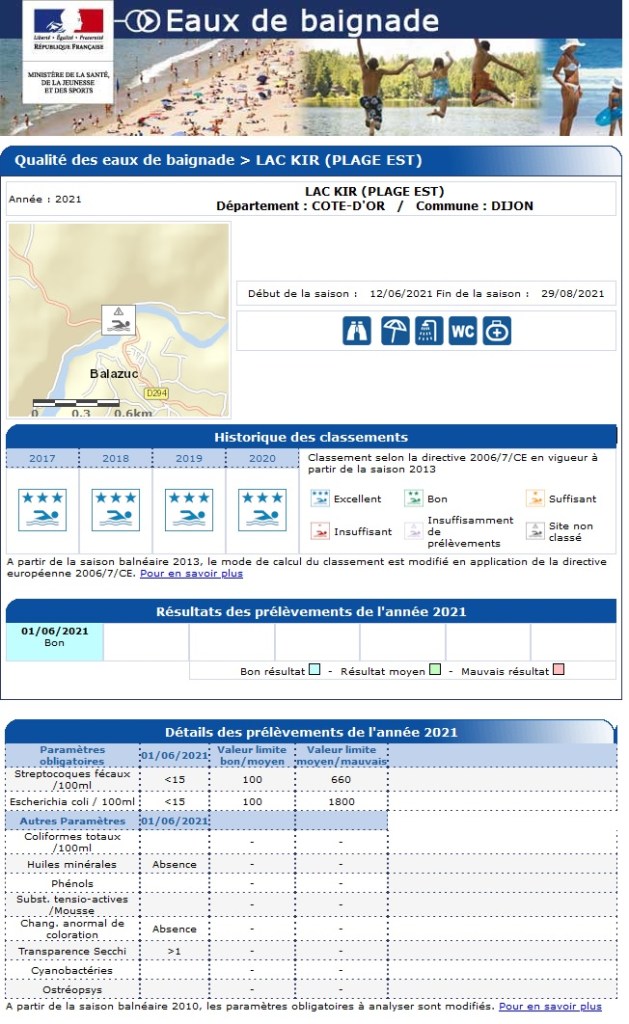Click the République Française logo
Image resolution: width=629 pixels, height=1024 pixels.
click(68, 30)
